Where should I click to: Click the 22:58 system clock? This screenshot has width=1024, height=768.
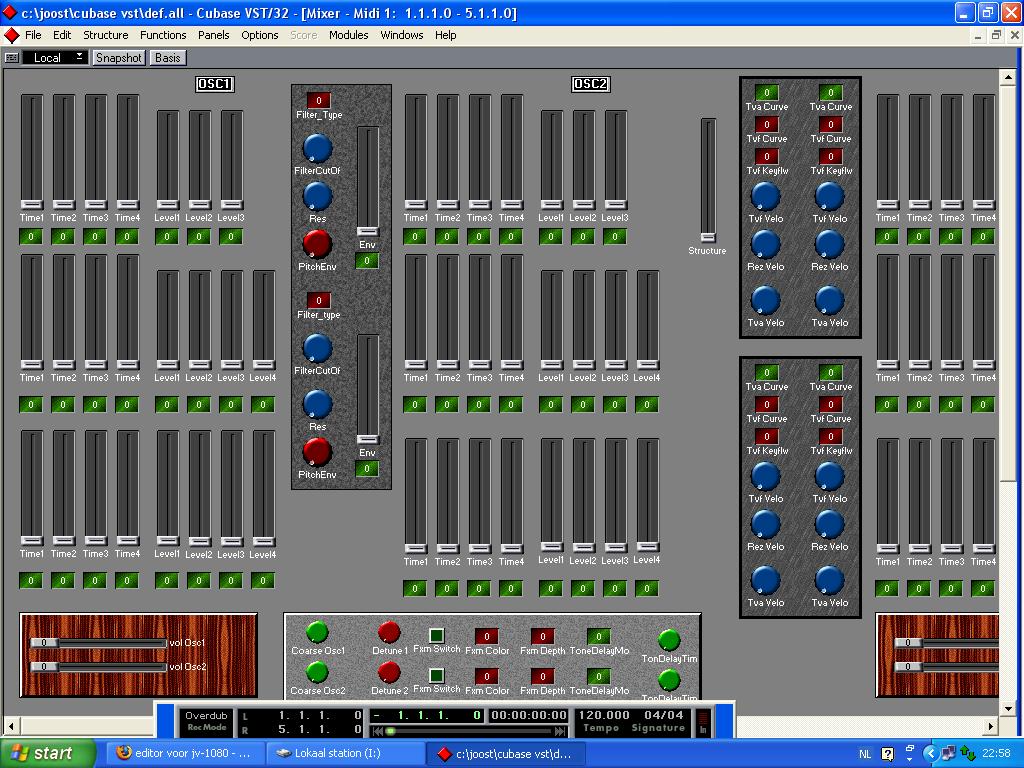(996, 754)
